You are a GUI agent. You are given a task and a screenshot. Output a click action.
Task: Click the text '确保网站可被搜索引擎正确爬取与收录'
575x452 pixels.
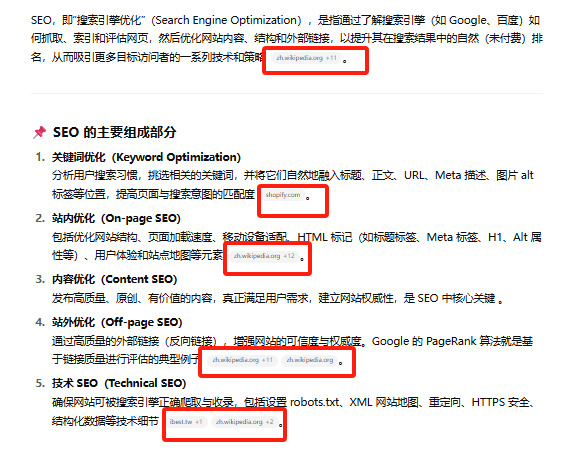point(143,403)
